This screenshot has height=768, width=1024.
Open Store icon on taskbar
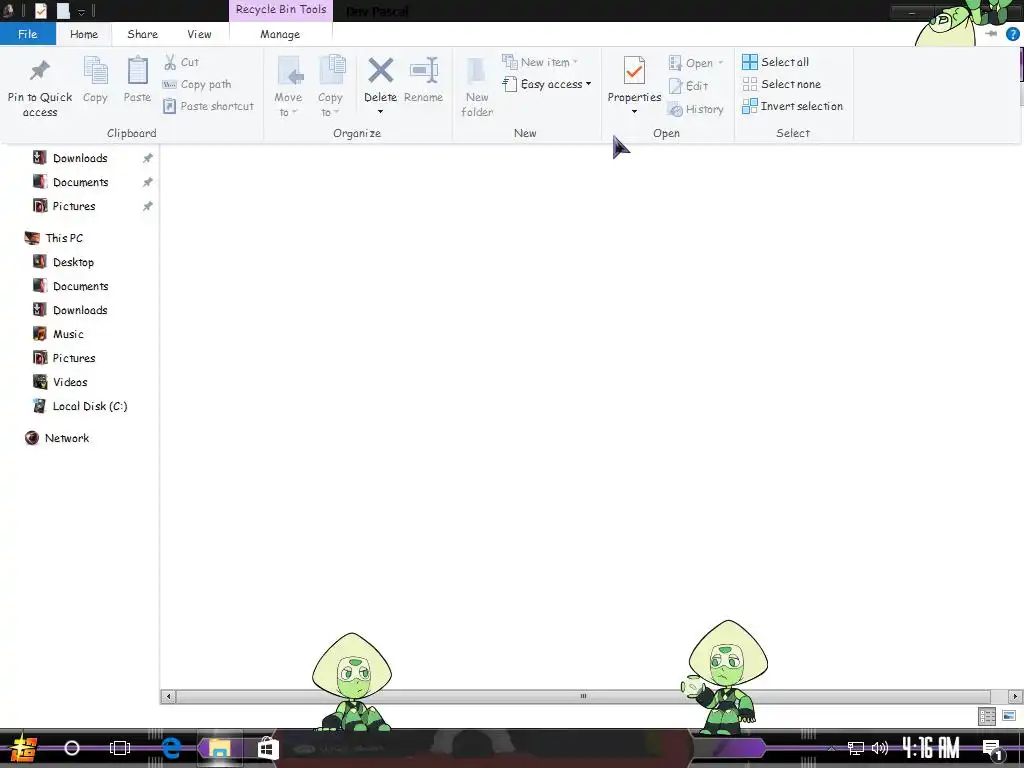tap(268, 748)
